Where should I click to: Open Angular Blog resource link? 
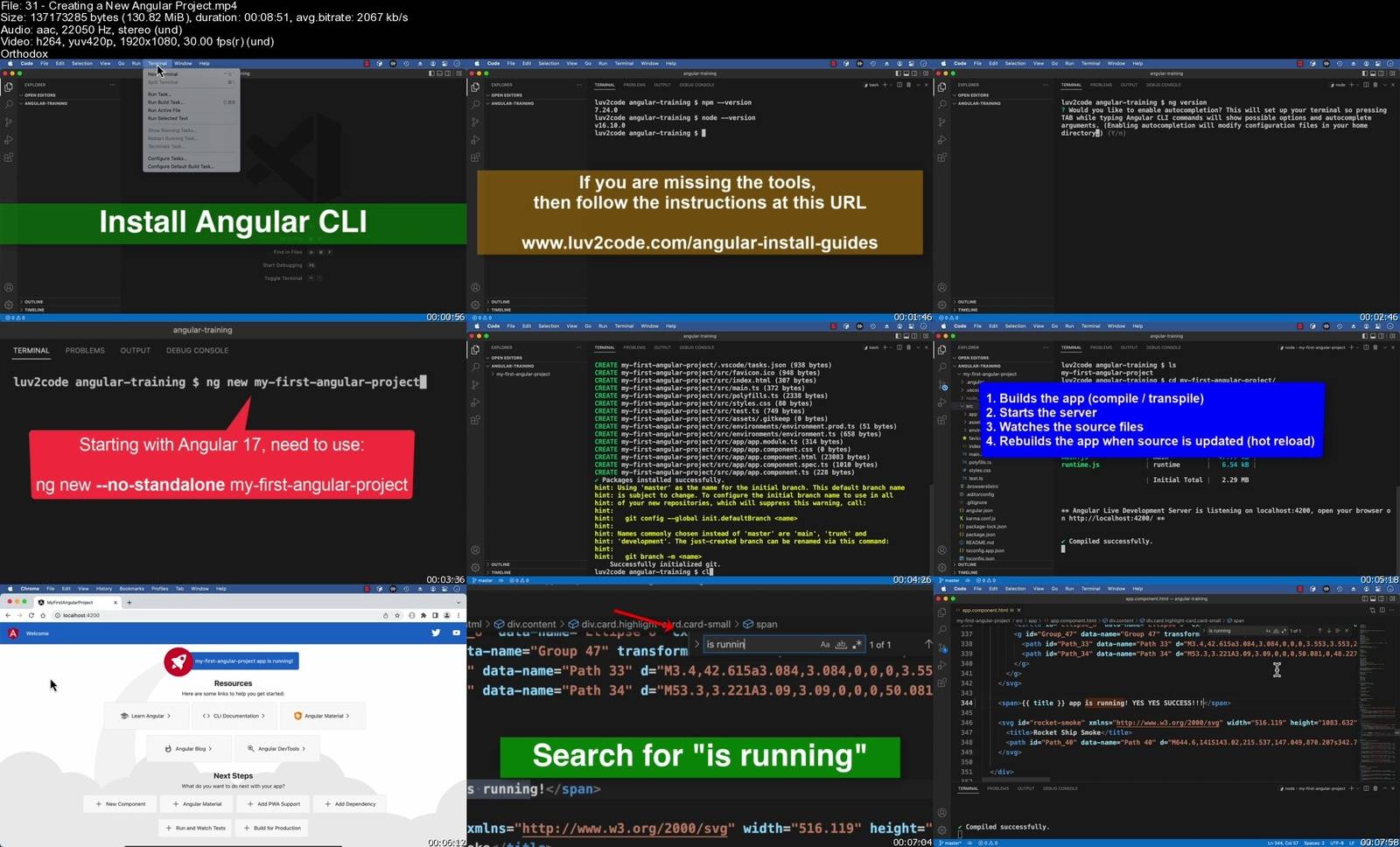click(190, 749)
